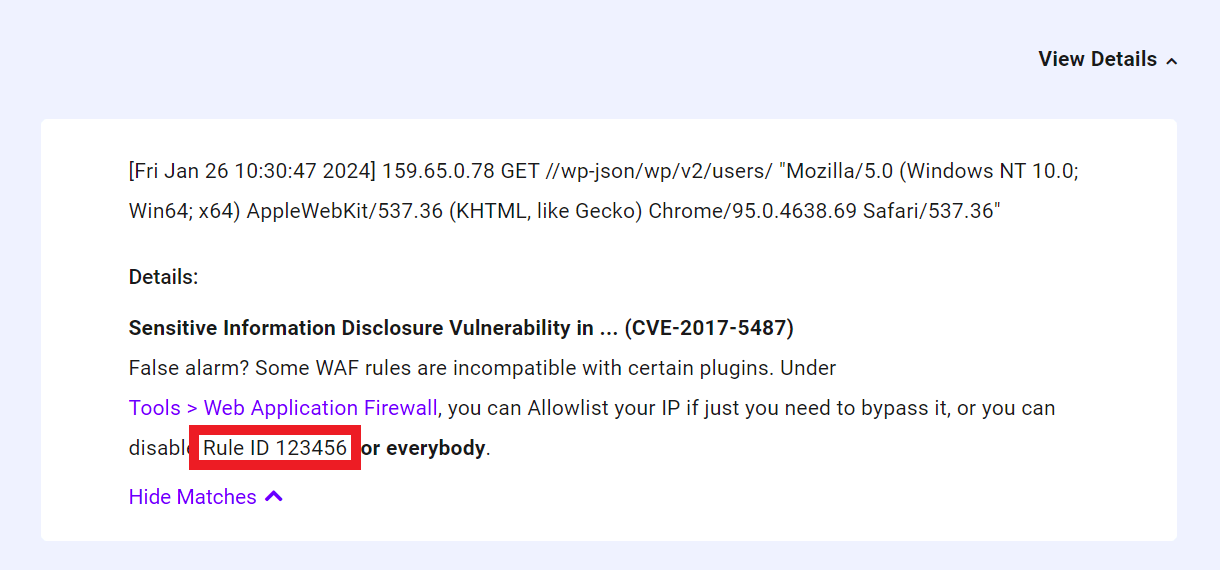Screen dimensions: 1220x570
Task: Click the Mozilla/5.0 user agent text
Action: click(x=836, y=170)
